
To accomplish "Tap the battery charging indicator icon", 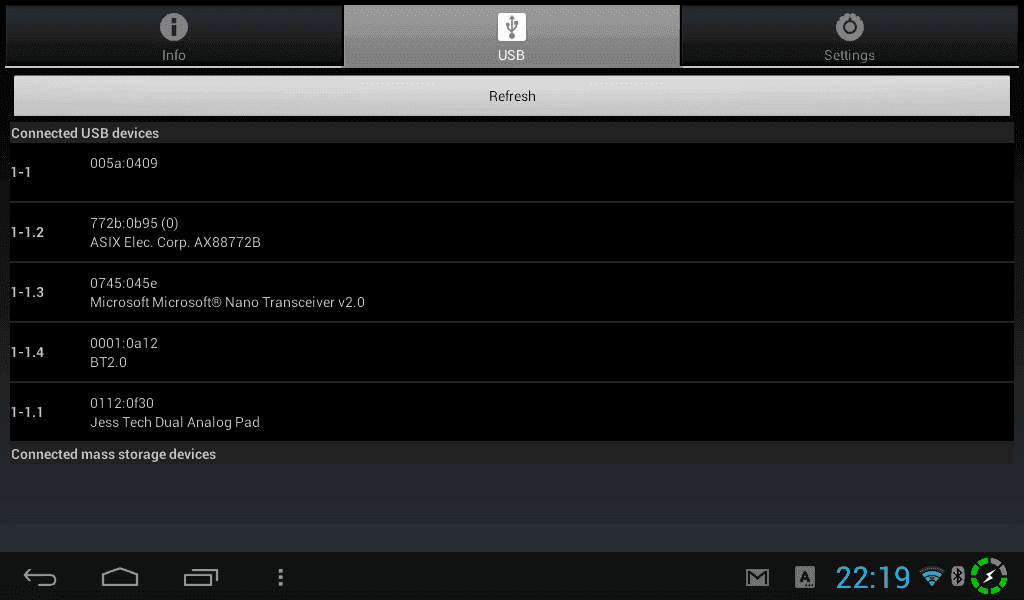I will 989,576.
